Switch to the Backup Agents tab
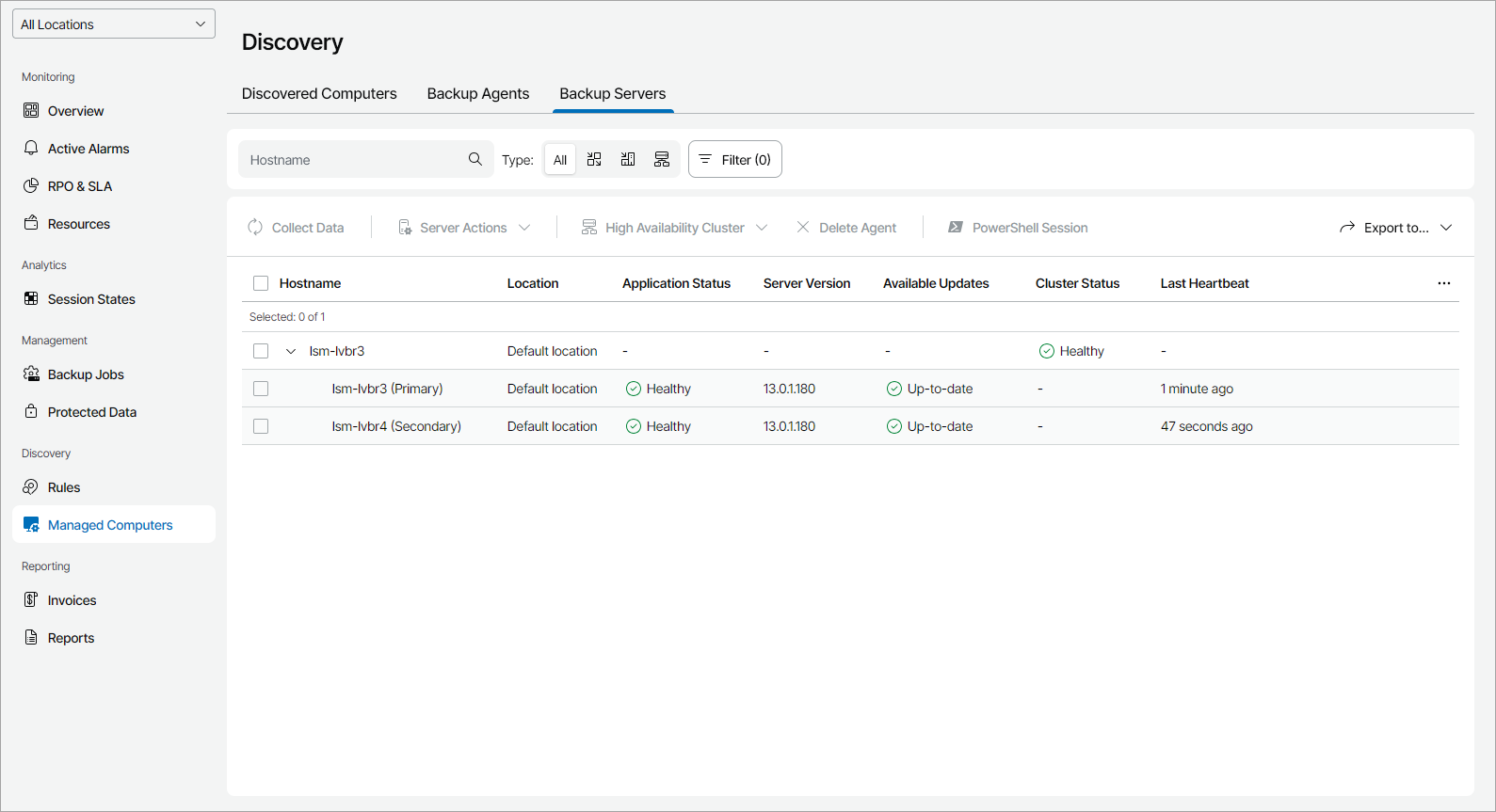This screenshot has height=812, width=1496. pyautogui.click(x=477, y=94)
